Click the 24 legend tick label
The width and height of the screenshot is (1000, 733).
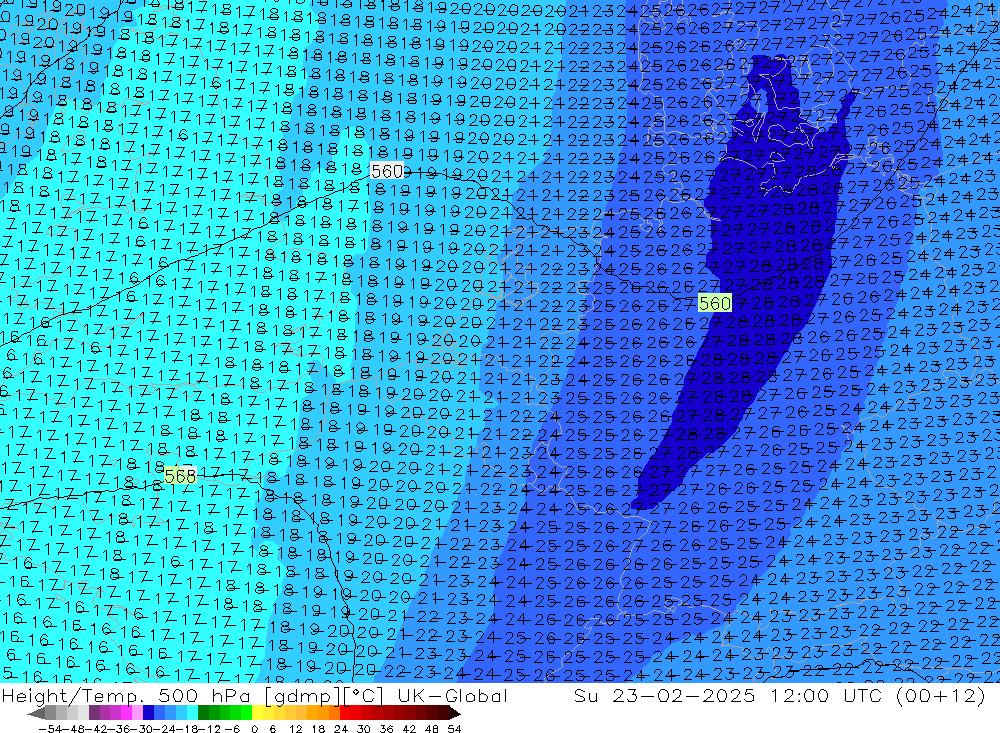click(x=341, y=729)
